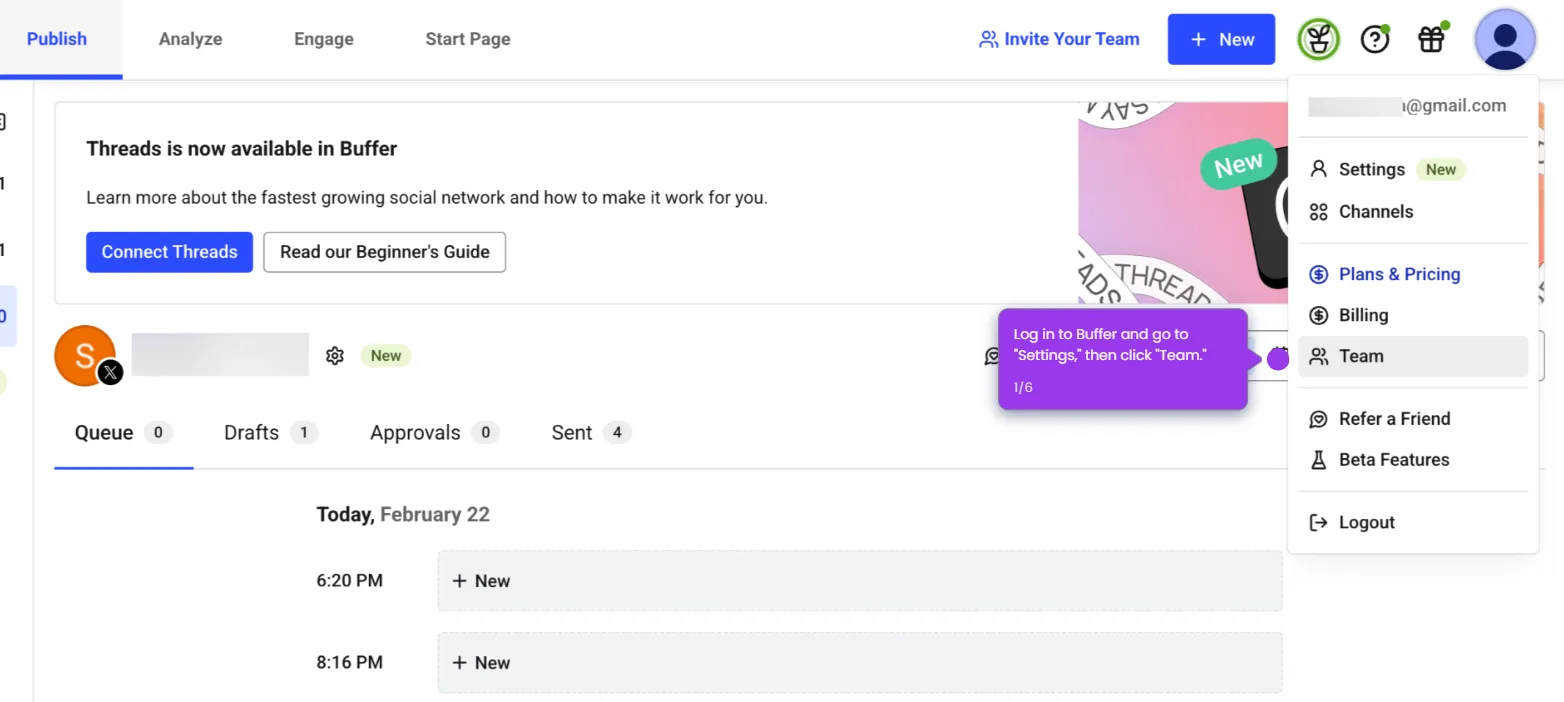Screen dimensions: 1564x702
Task: Add new post at 8:16 PM slot
Action: (860, 662)
